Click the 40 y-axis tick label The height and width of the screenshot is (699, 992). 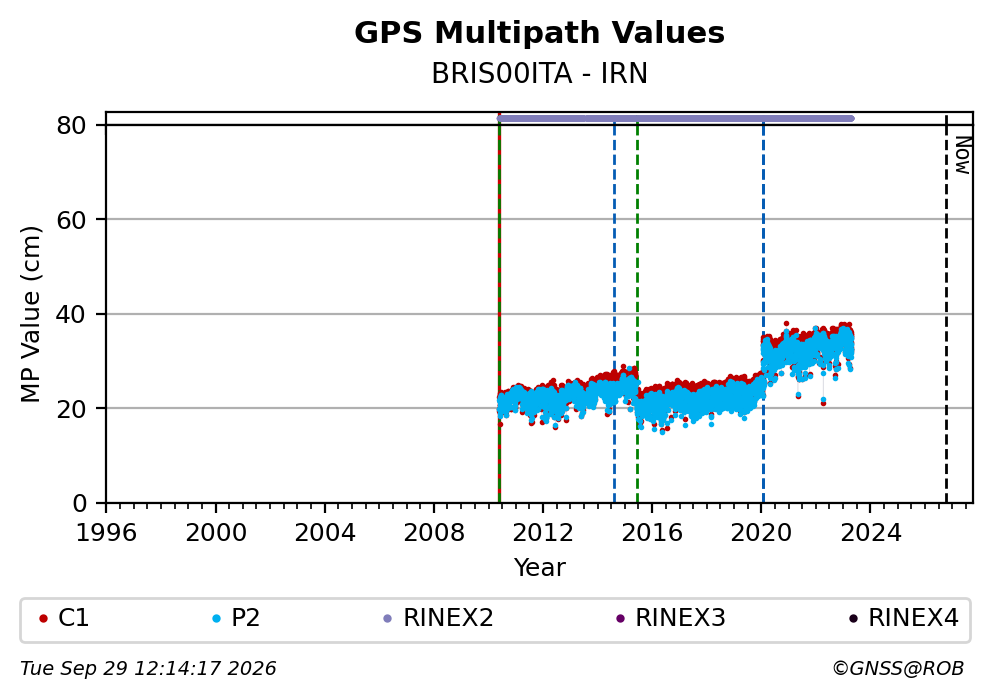point(71,314)
